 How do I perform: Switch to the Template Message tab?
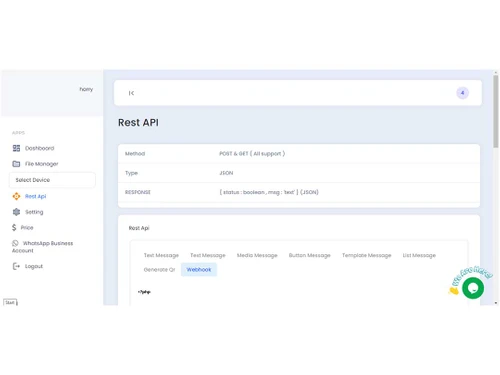366,255
